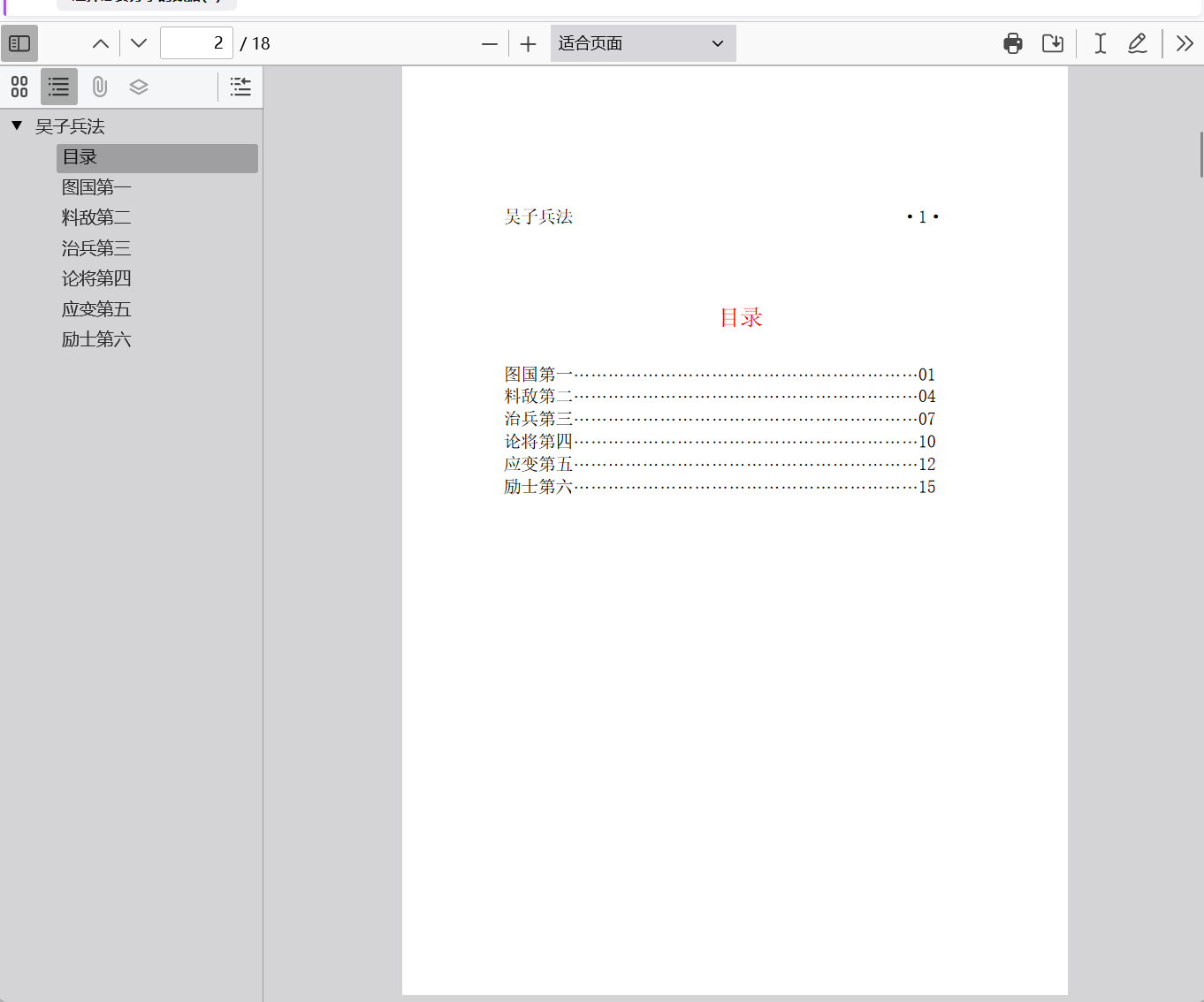Select the draw pen tool
Viewport: 1204px width, 1002px height.
coord(1138,43)
